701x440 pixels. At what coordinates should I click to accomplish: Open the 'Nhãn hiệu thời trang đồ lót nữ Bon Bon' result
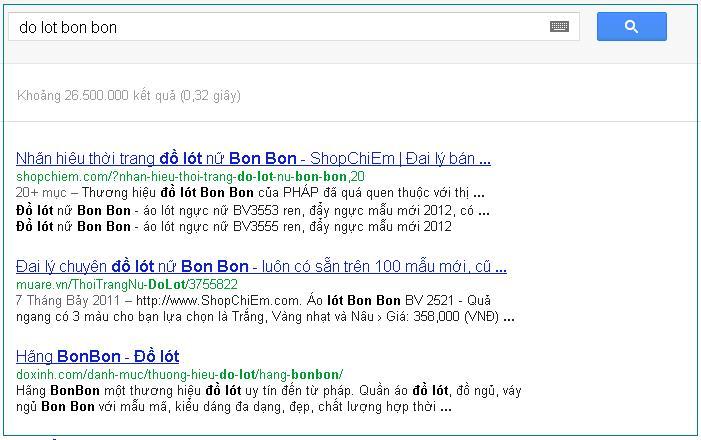253,158
